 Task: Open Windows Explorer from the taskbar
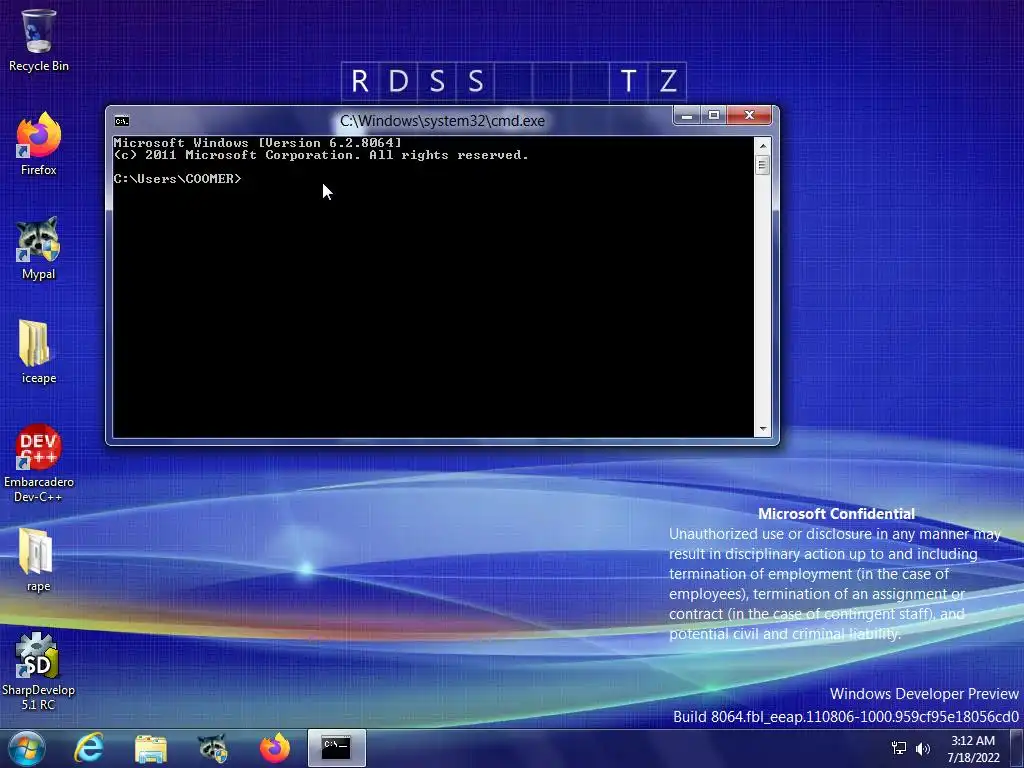(x=151, y=748)
